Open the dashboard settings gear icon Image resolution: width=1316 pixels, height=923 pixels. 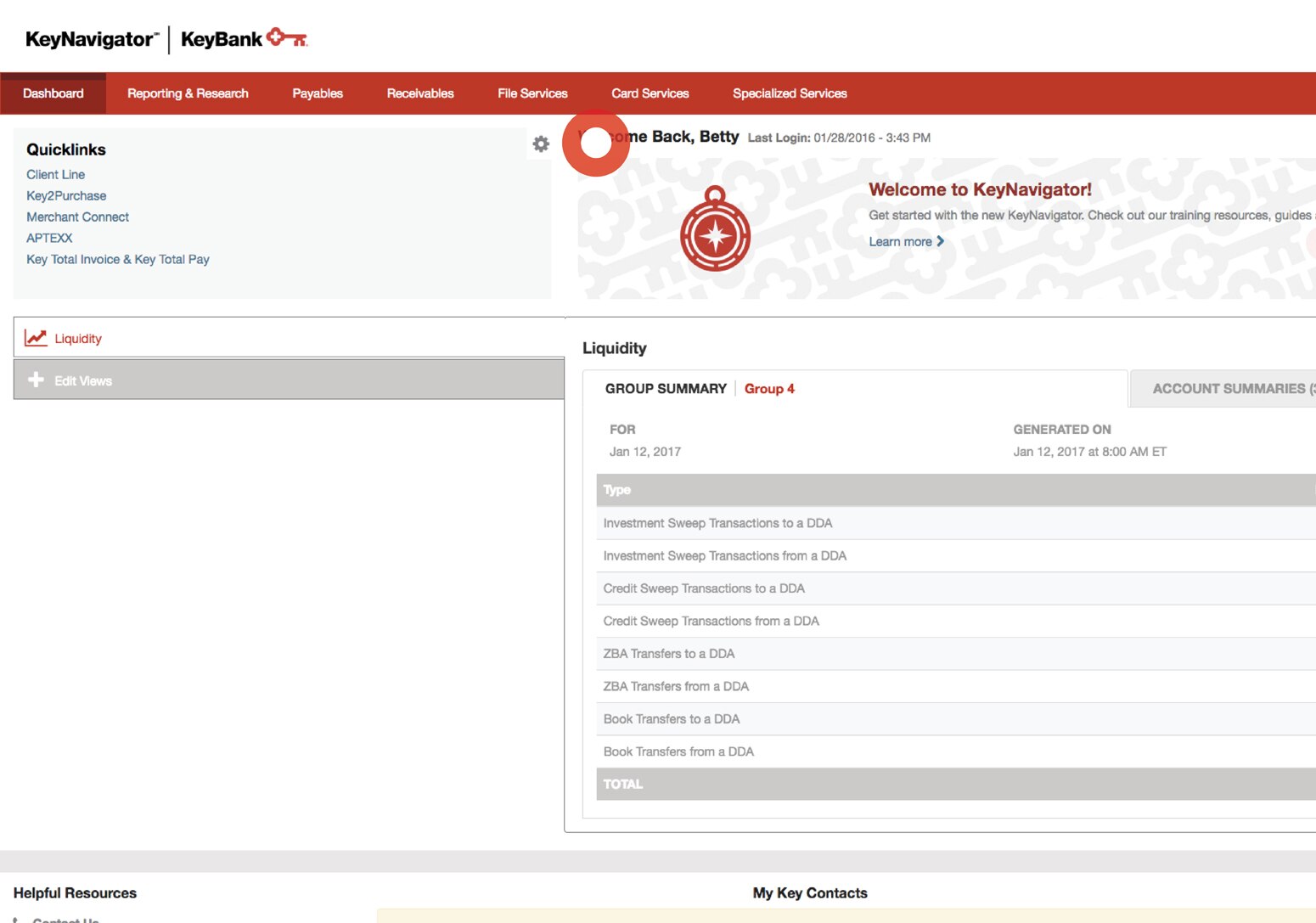point(540,144)
